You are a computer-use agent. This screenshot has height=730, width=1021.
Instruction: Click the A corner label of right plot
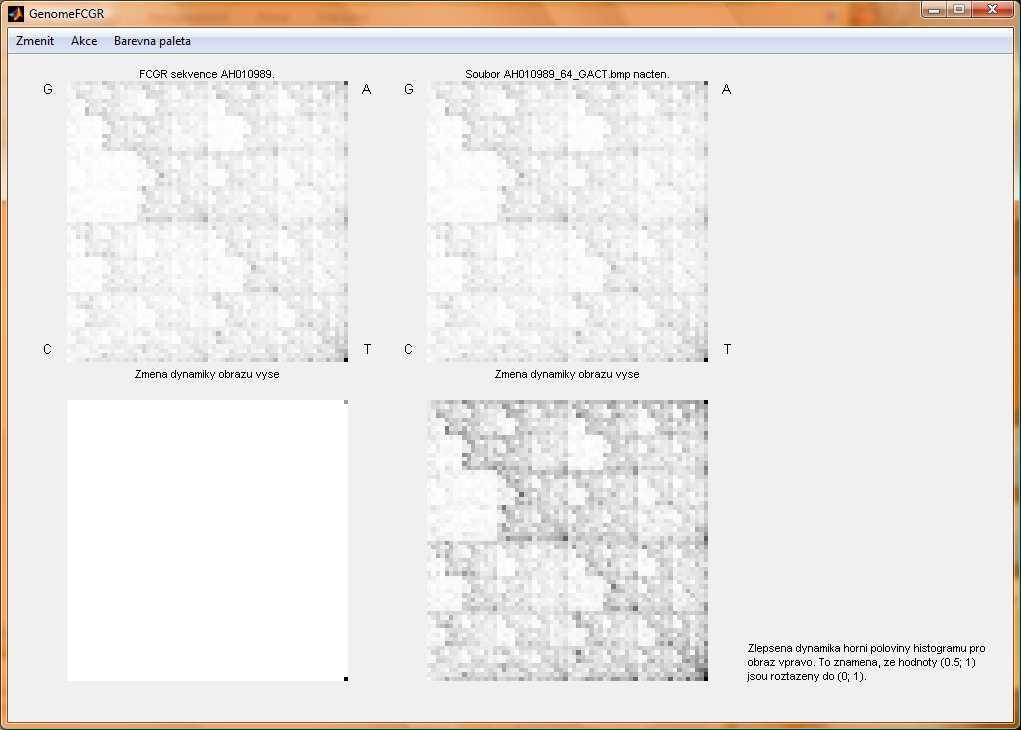coord(727,89)
